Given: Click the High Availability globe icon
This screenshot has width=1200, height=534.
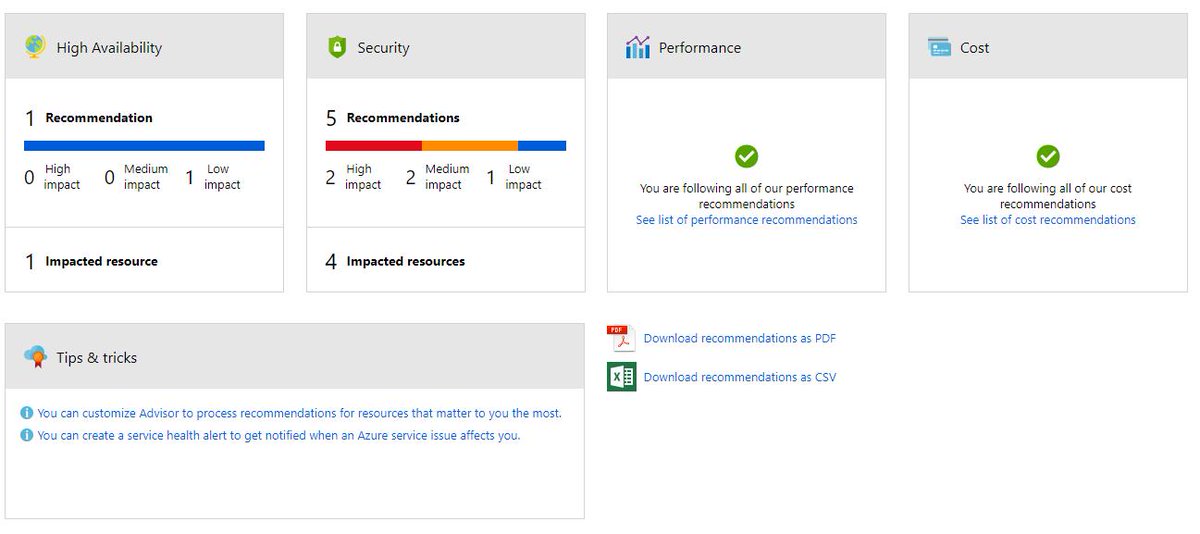Looking at the screenshot, I should pos(36,47).
